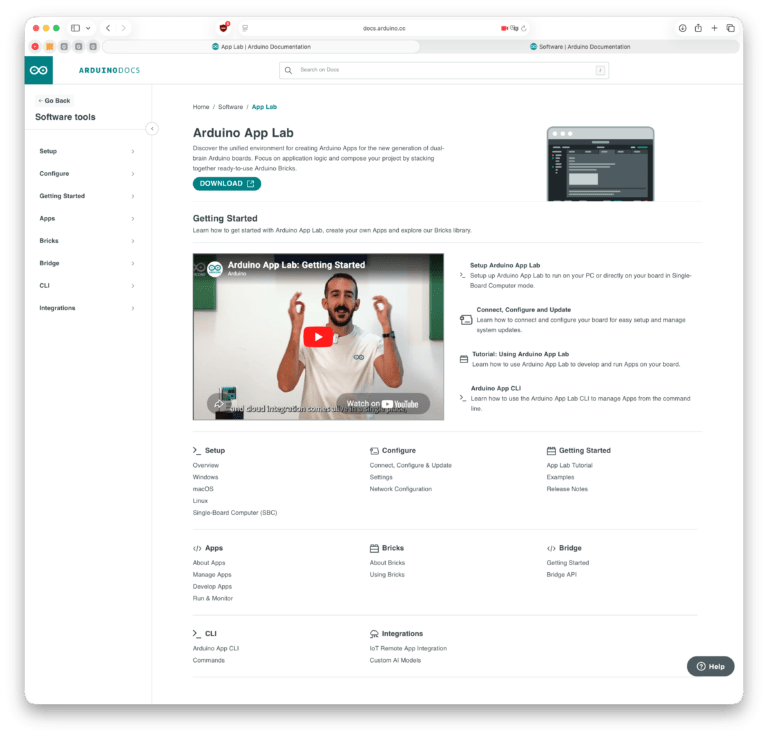Click the Help button
Viewport: 768px width, 737px height.
tap(711, 666)
